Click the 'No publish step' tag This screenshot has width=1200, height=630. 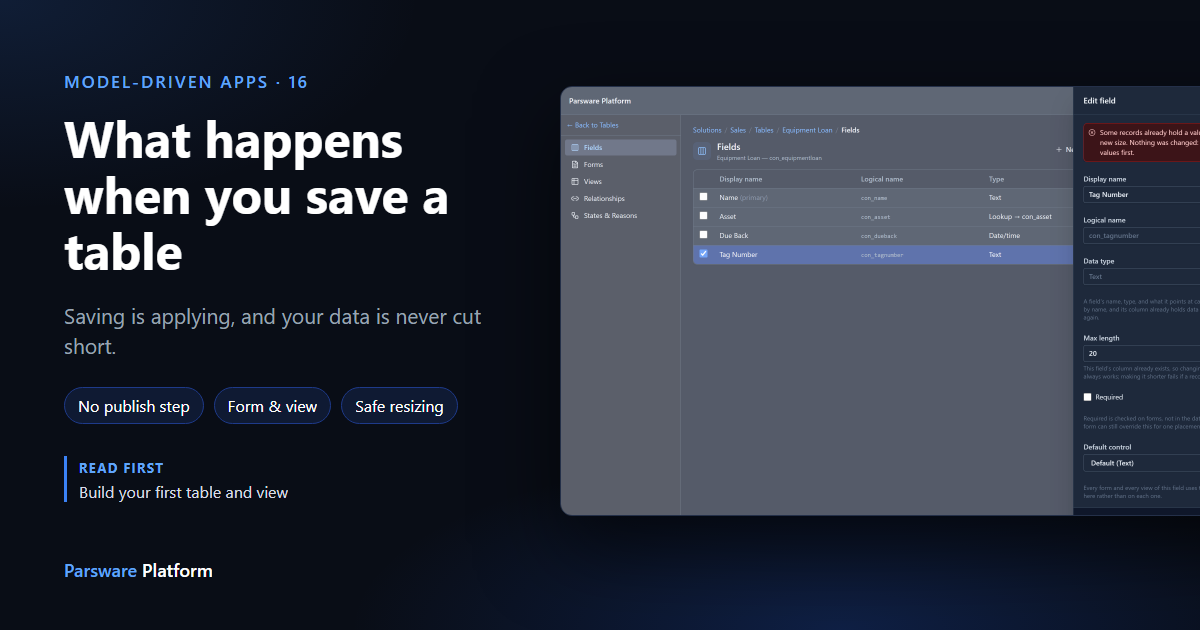tap(134, 406)
